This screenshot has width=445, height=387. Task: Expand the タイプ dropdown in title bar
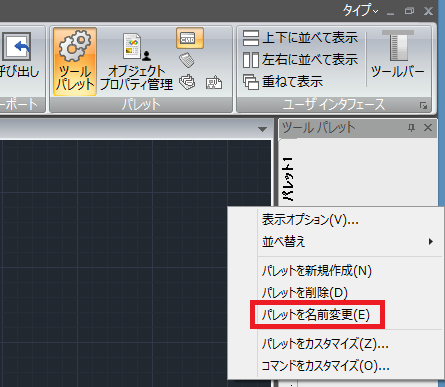[x=361, y=10]
